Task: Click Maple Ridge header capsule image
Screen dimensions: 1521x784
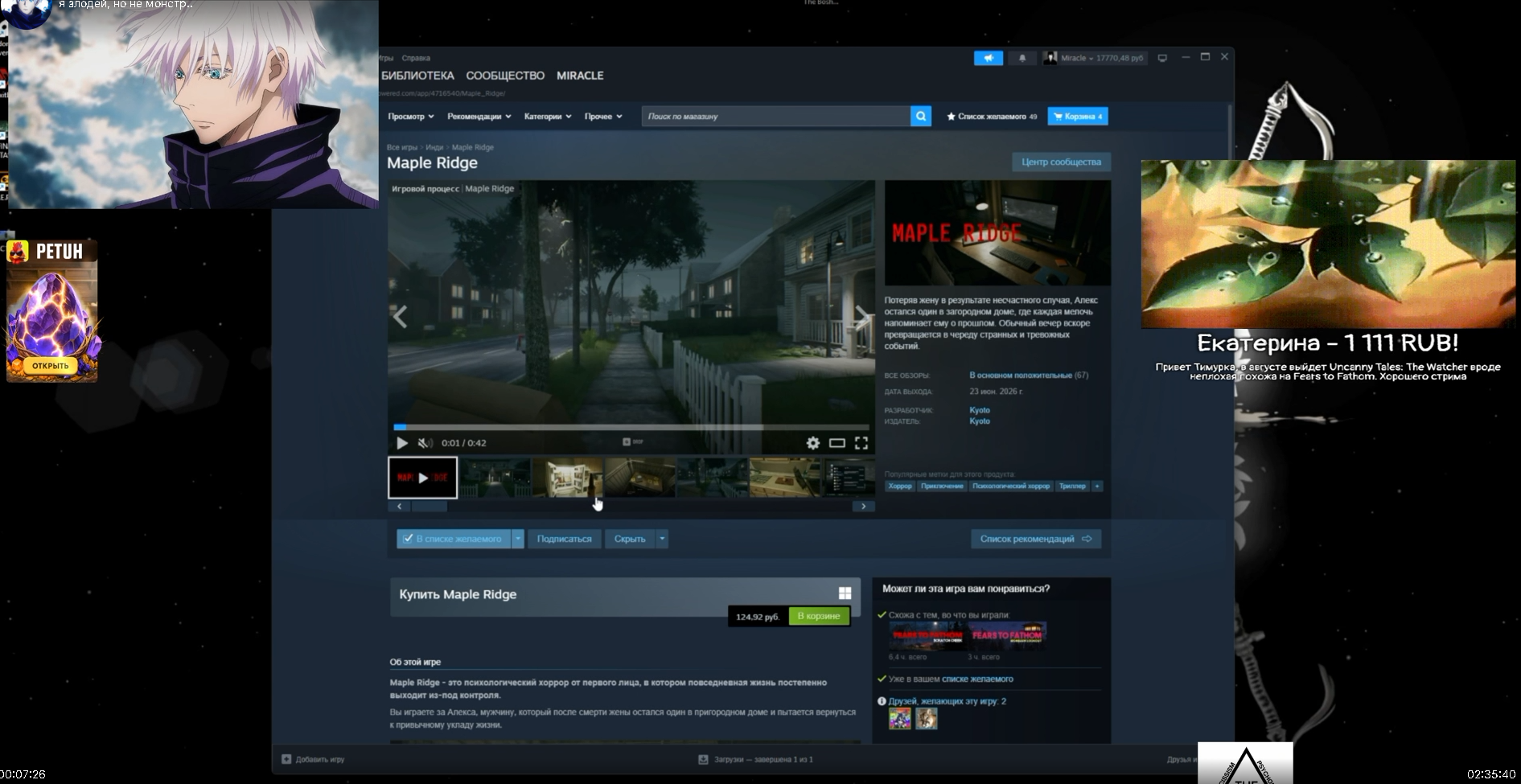Action: [997, 232]
